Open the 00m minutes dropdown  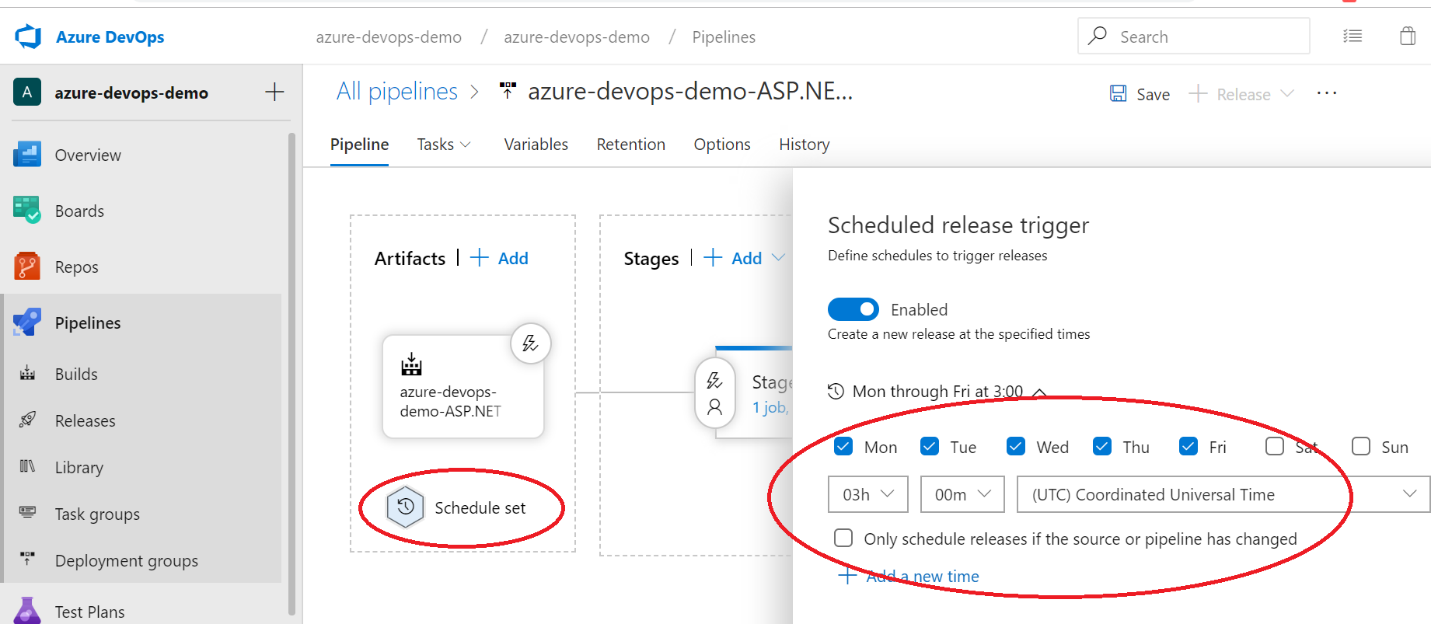961,494
